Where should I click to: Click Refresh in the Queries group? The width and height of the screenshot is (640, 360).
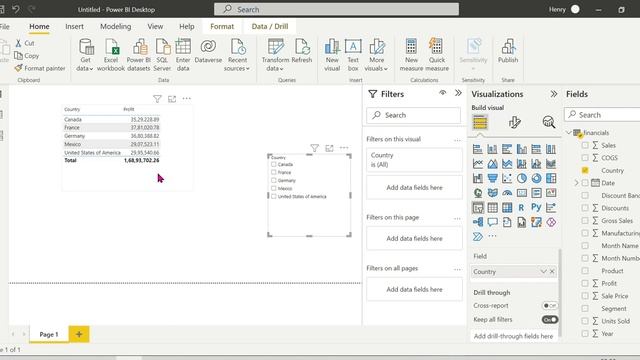(x=302, y=51)
